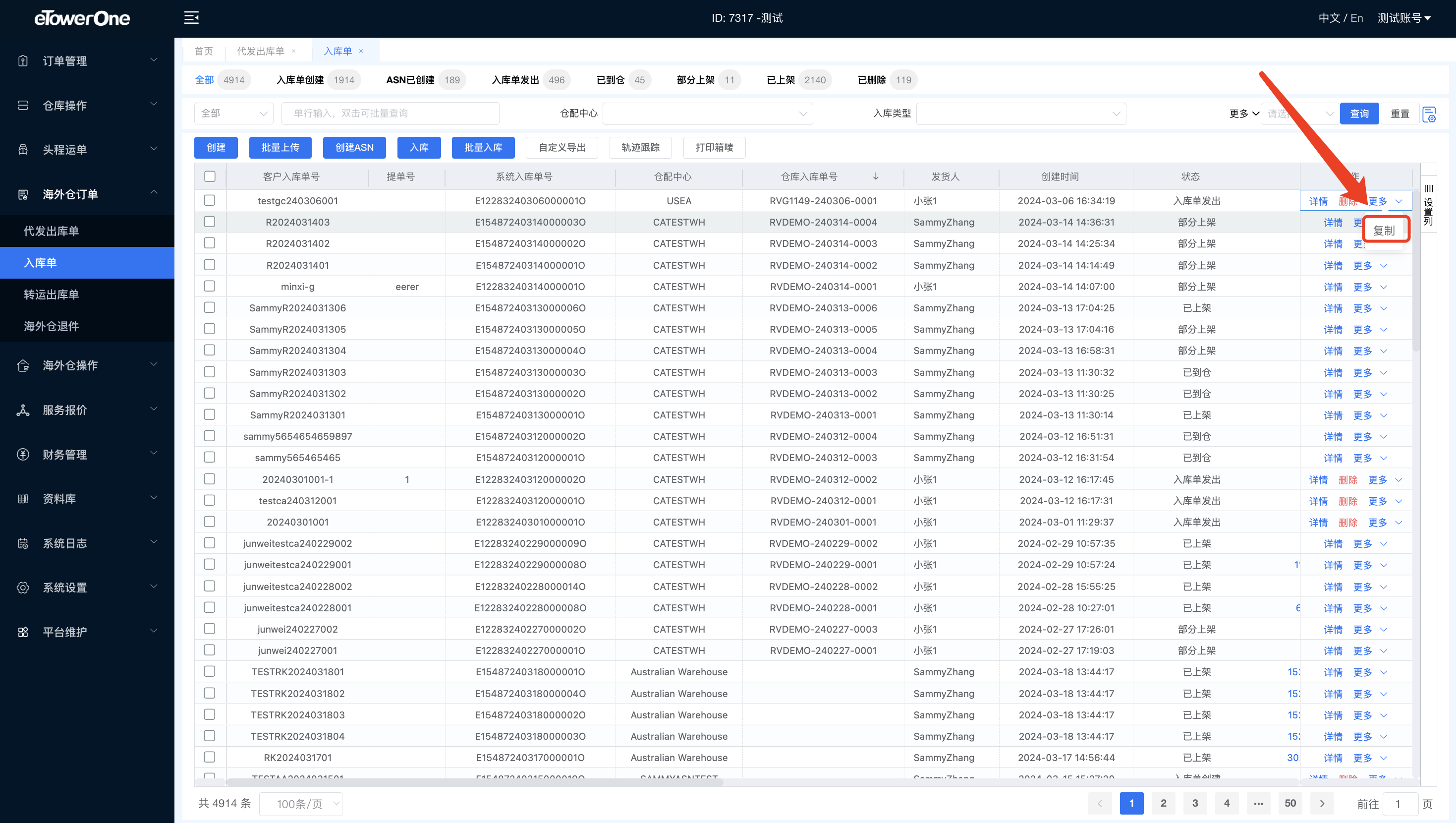The height and width of the screenshot is (823, 1456).
Task: Click the 服务报价 sidebar icon
Action: [23, 410]
